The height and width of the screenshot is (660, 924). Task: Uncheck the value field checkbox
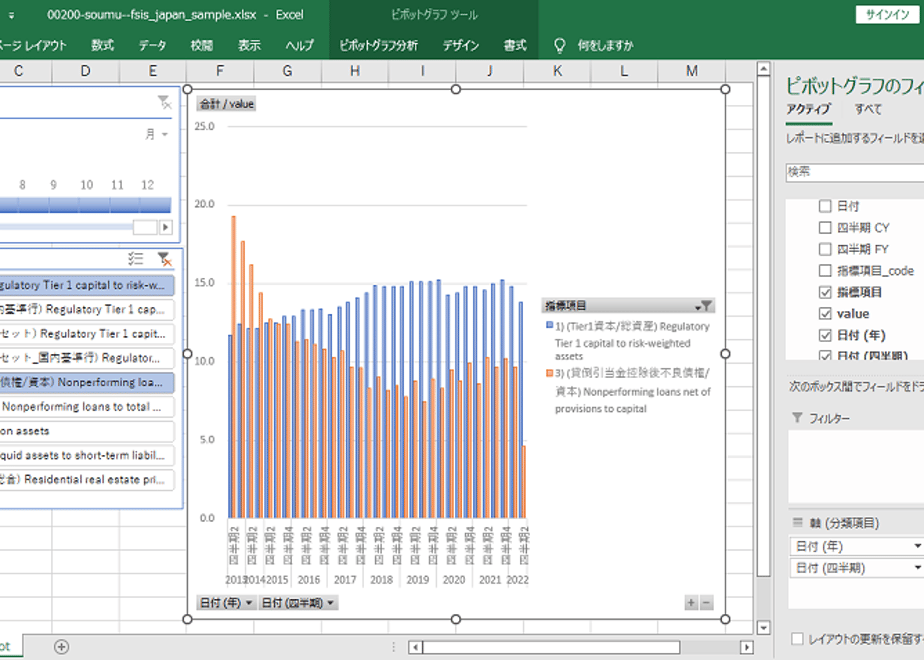tap(825, 314)
